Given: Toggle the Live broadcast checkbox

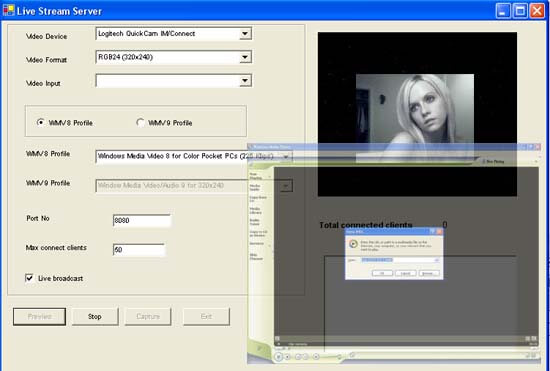Looking at the screenshot, I should point(29,278).
